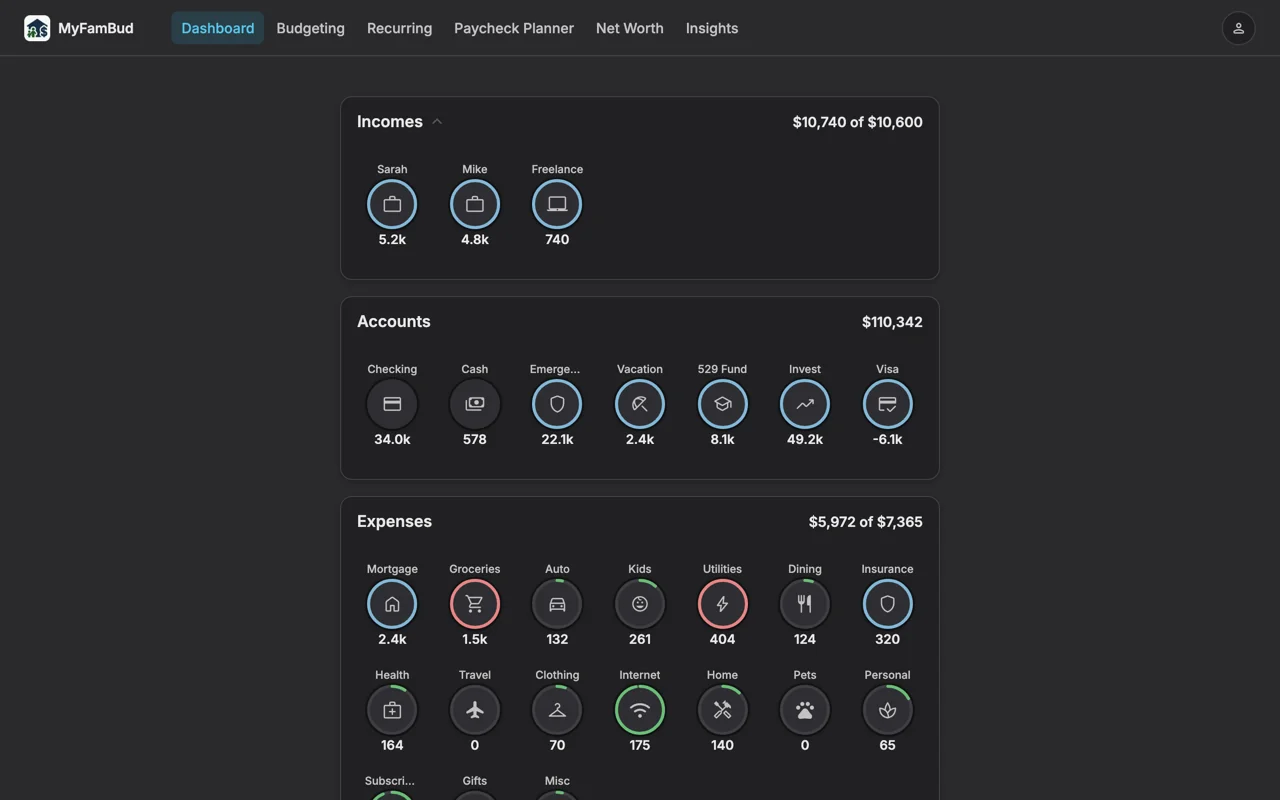Click the Expenses section heading

click(394, 522)
